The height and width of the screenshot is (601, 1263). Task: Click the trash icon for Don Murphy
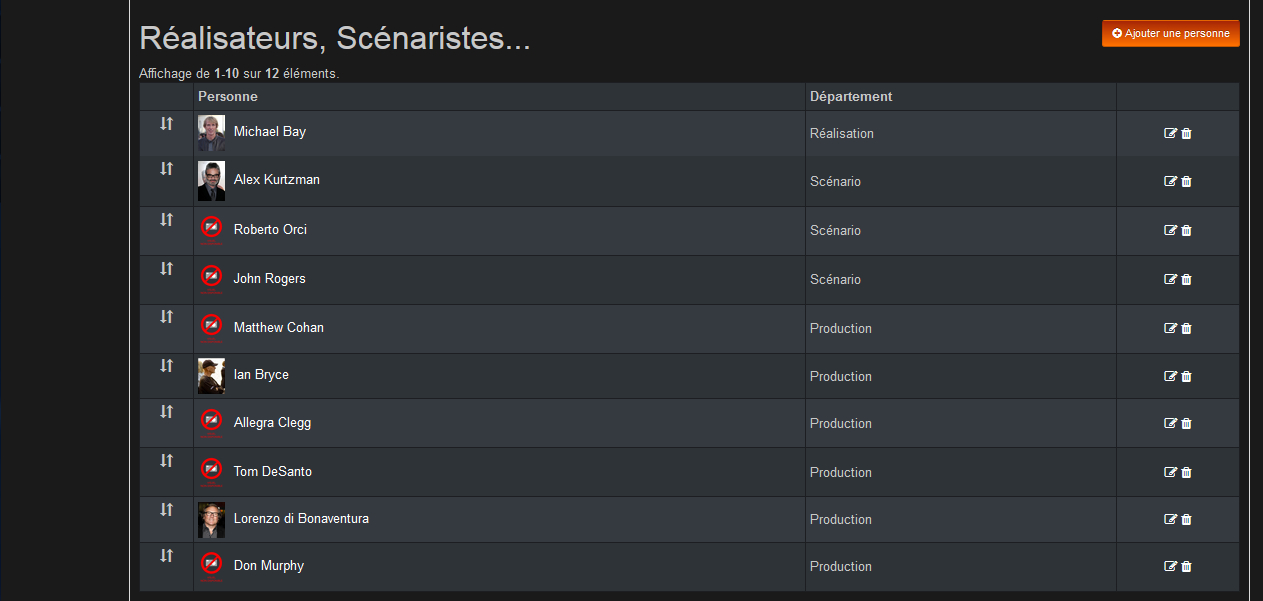pos(1186,567)
